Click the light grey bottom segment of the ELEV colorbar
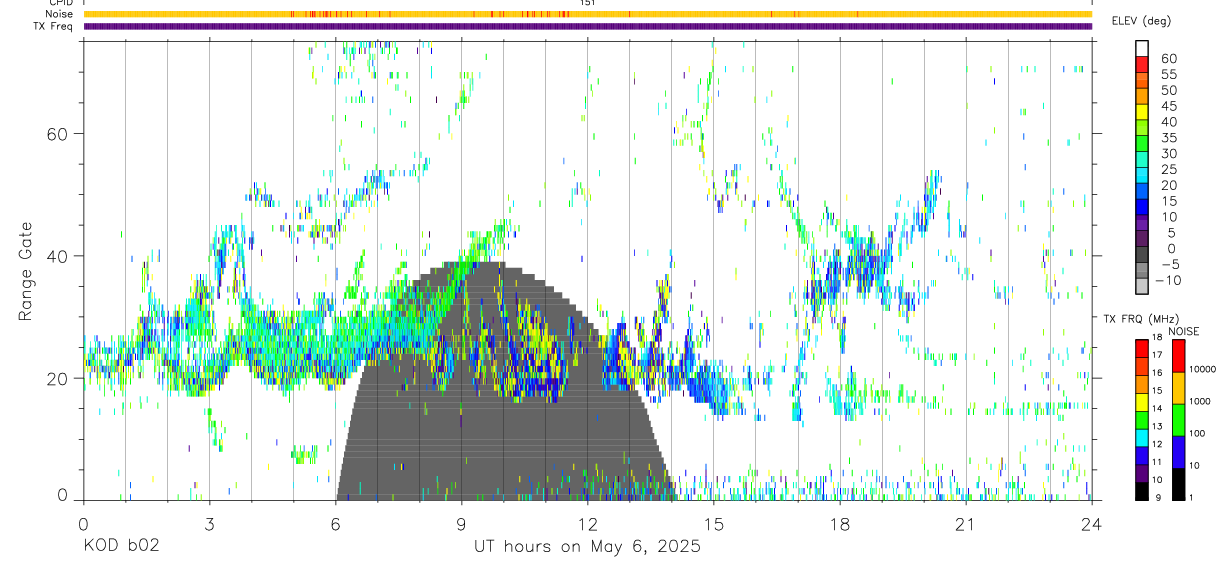 [1142, 287]
